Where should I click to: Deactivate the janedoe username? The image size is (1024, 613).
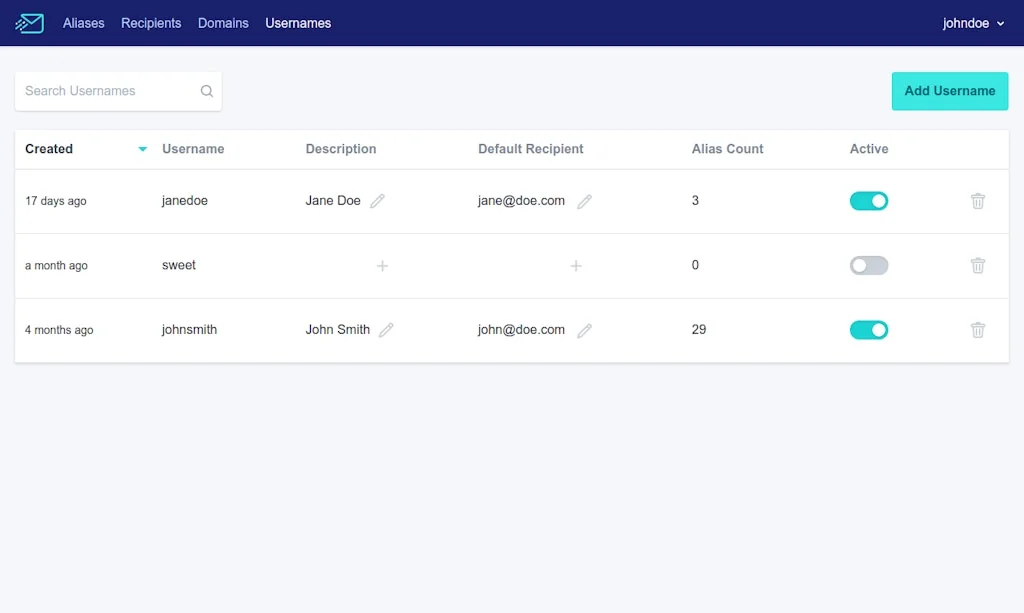(868, 201)
